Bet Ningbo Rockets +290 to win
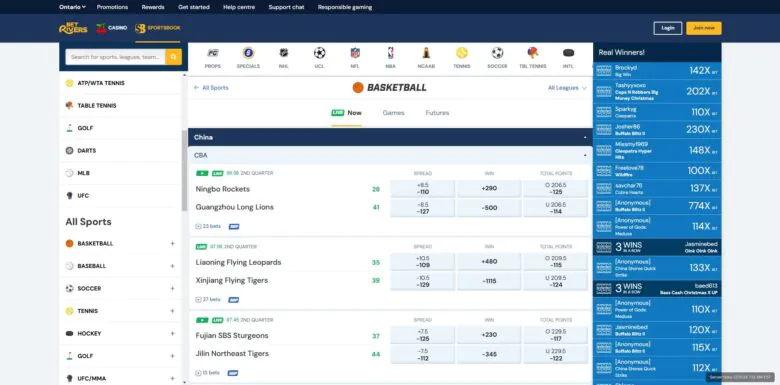 click(x=489, y=189)
